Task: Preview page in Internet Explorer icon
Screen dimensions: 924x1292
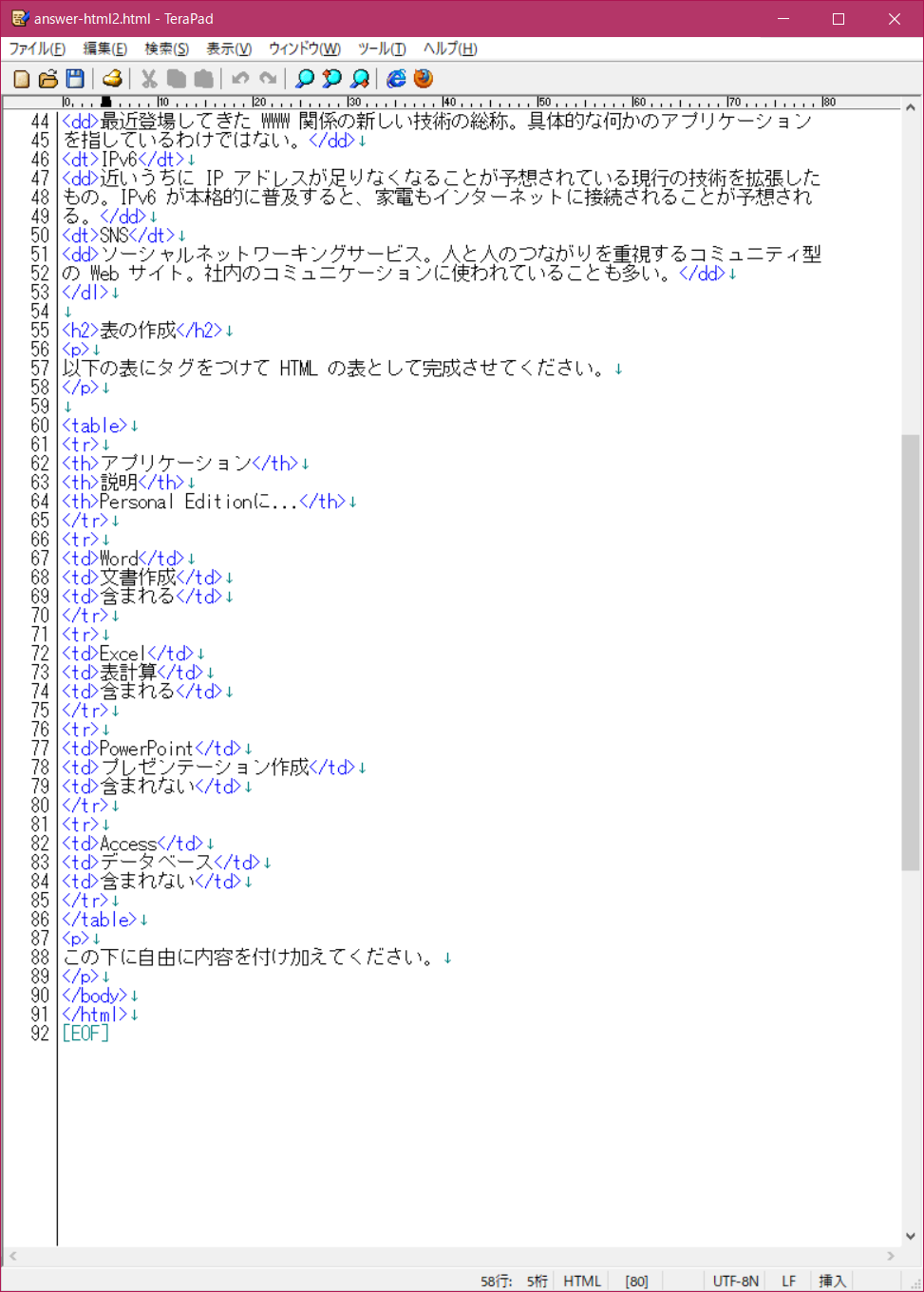Action: point(396,79)
